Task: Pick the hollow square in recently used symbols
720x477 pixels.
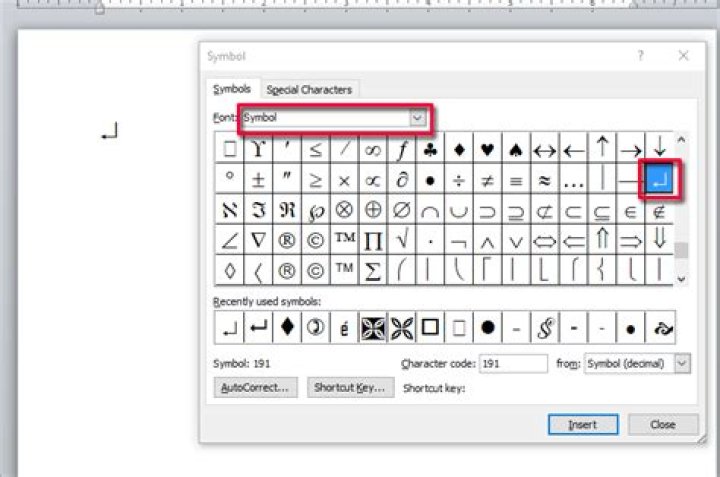Action: pos(430,327)
